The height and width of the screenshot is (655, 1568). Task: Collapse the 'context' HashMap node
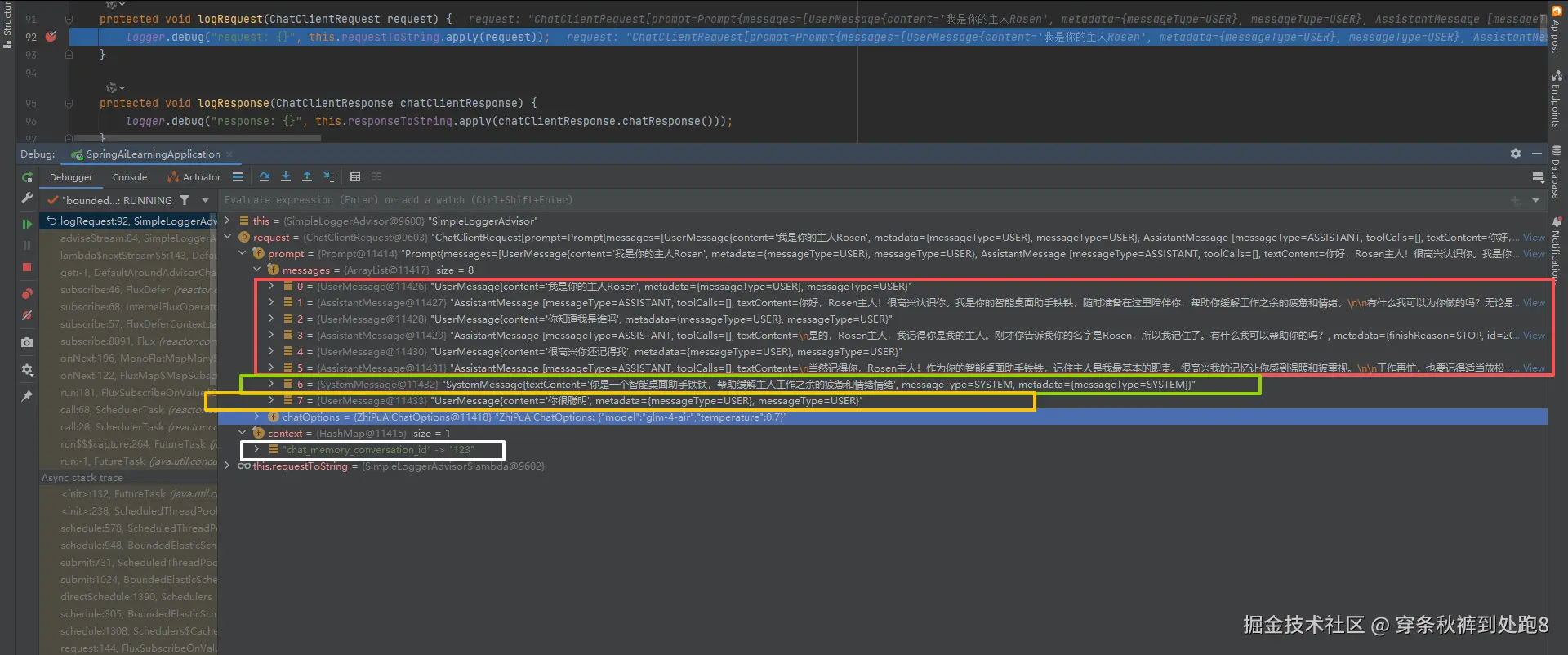coord(242,433)
